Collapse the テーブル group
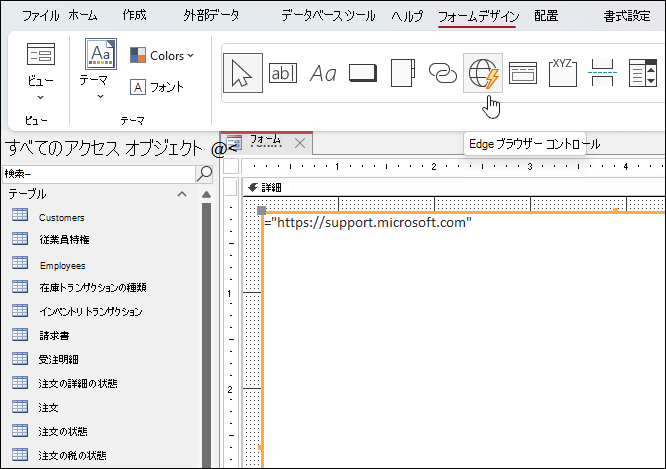This screenshot has height=469, width=666. pyautogui.click(x=182, y=195)
